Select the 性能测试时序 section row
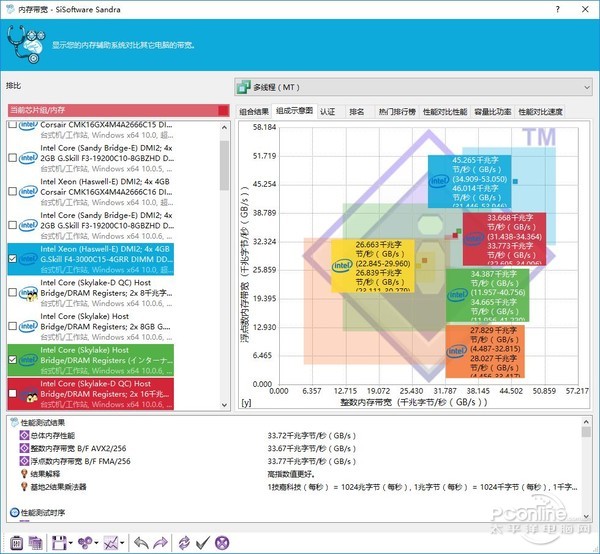 (295, 512)
